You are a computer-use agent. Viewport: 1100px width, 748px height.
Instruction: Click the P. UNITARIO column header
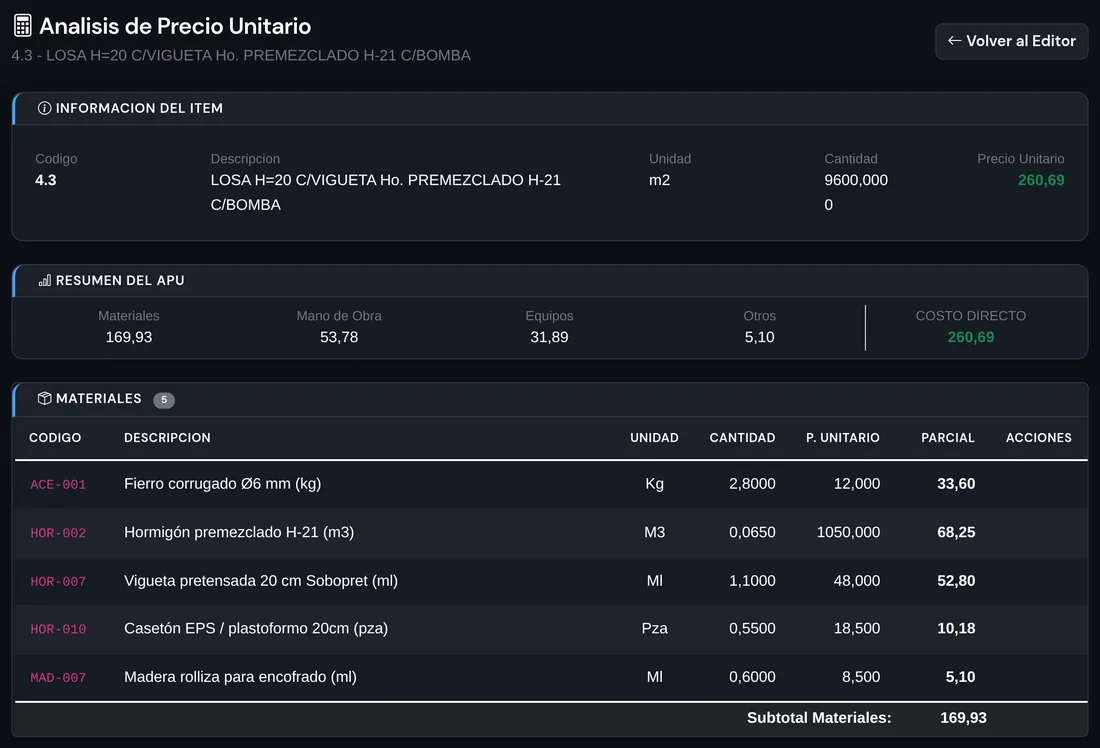[x=843, y=438]
